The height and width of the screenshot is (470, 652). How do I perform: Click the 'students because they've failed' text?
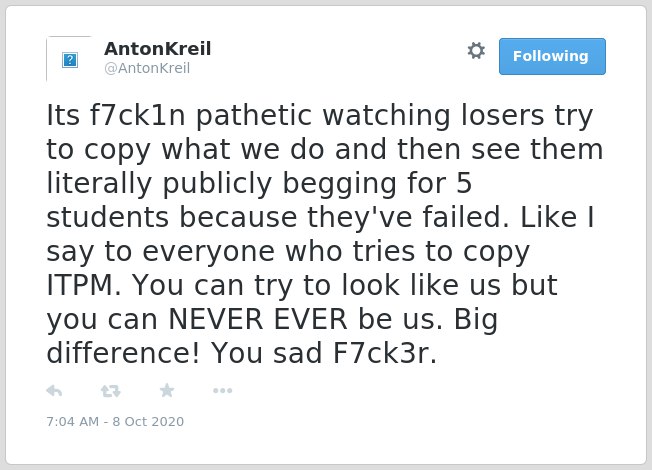click(x=277, y=217)
